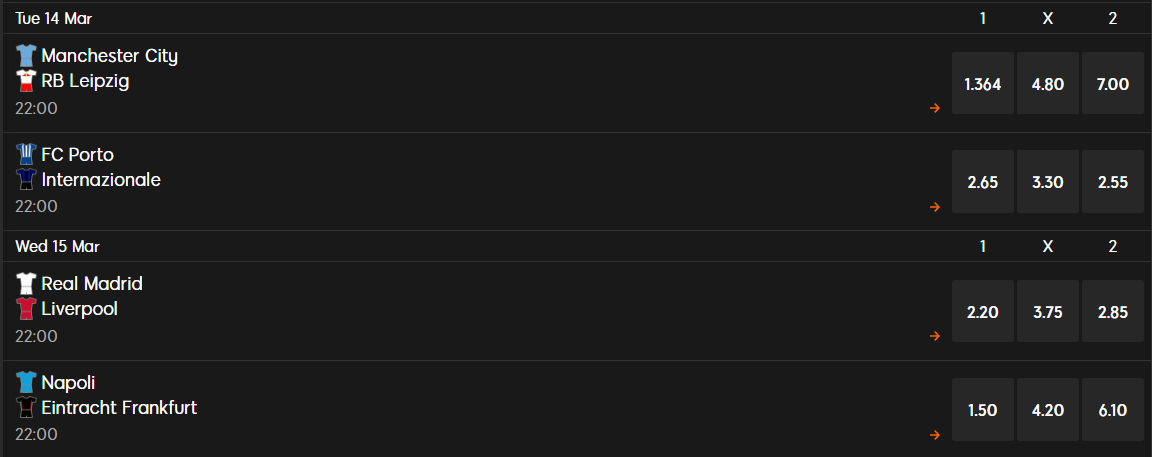Image resolution: width=1152 pixels, height=457 pixels.
Task: Select Internazionale win odds 2.55
Action: click(1113, 181)
